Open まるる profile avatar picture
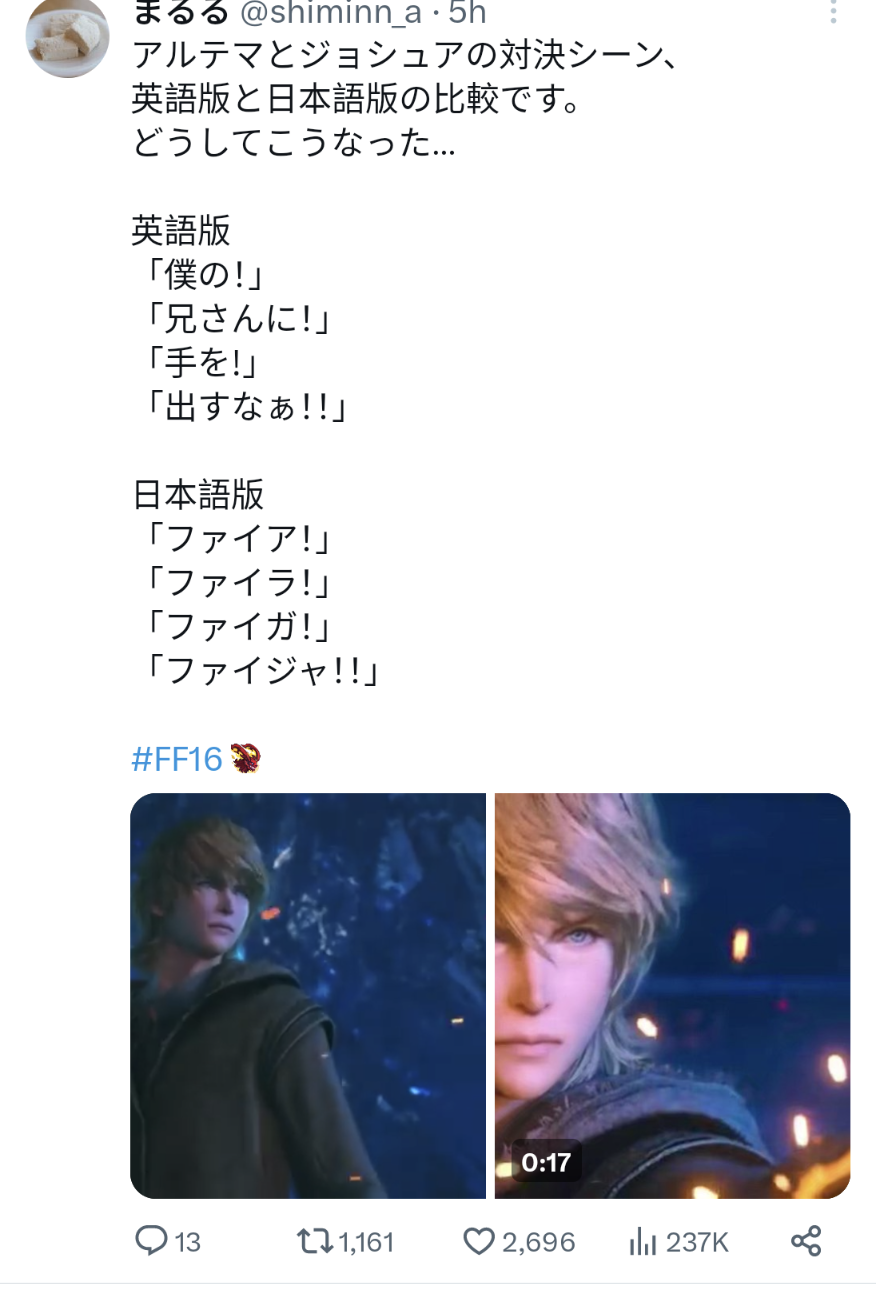The height and width of the screenshot is (1302, 876). (x=67, y=36)
